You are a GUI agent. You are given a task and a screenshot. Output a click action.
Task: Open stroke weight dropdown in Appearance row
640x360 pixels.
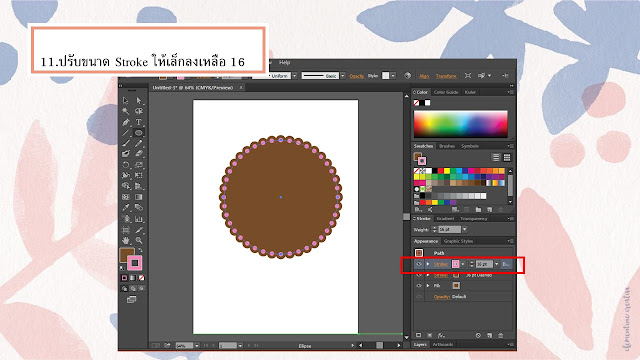[496, 264]
